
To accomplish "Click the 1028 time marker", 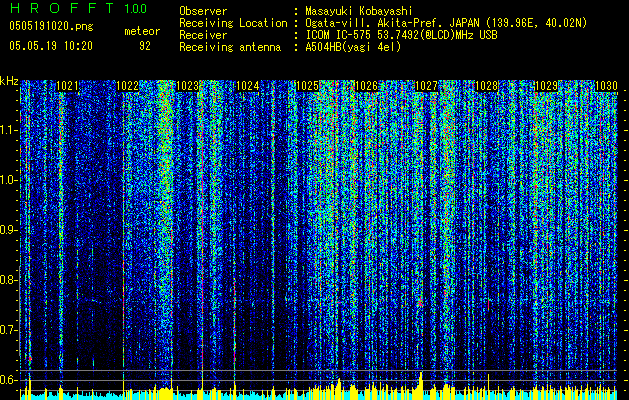I will [487, 86].
